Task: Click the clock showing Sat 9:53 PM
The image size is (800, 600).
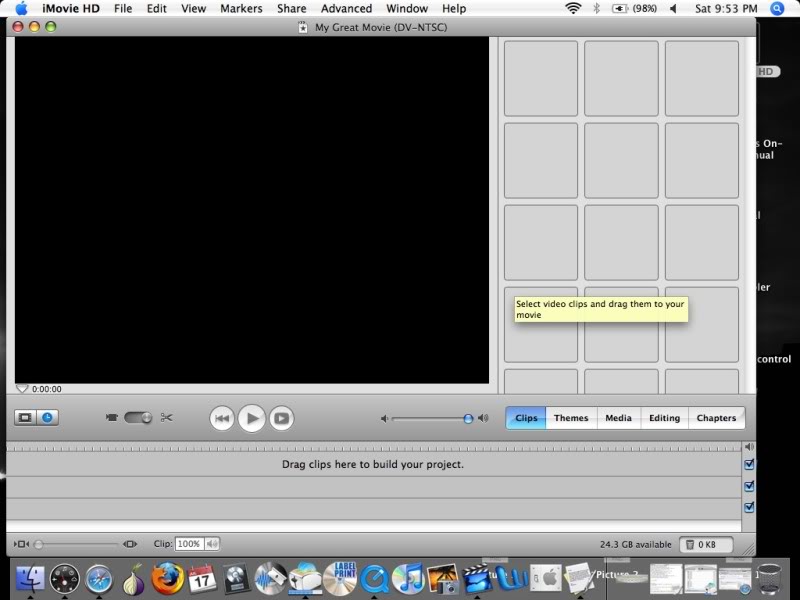Action: coord(726,8)
